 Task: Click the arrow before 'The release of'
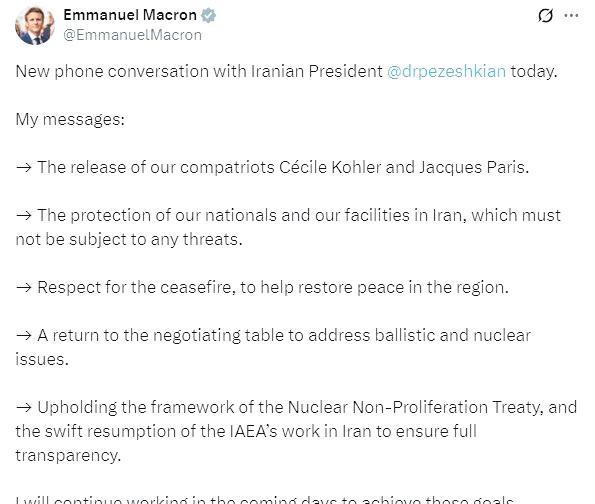(24, 168)
